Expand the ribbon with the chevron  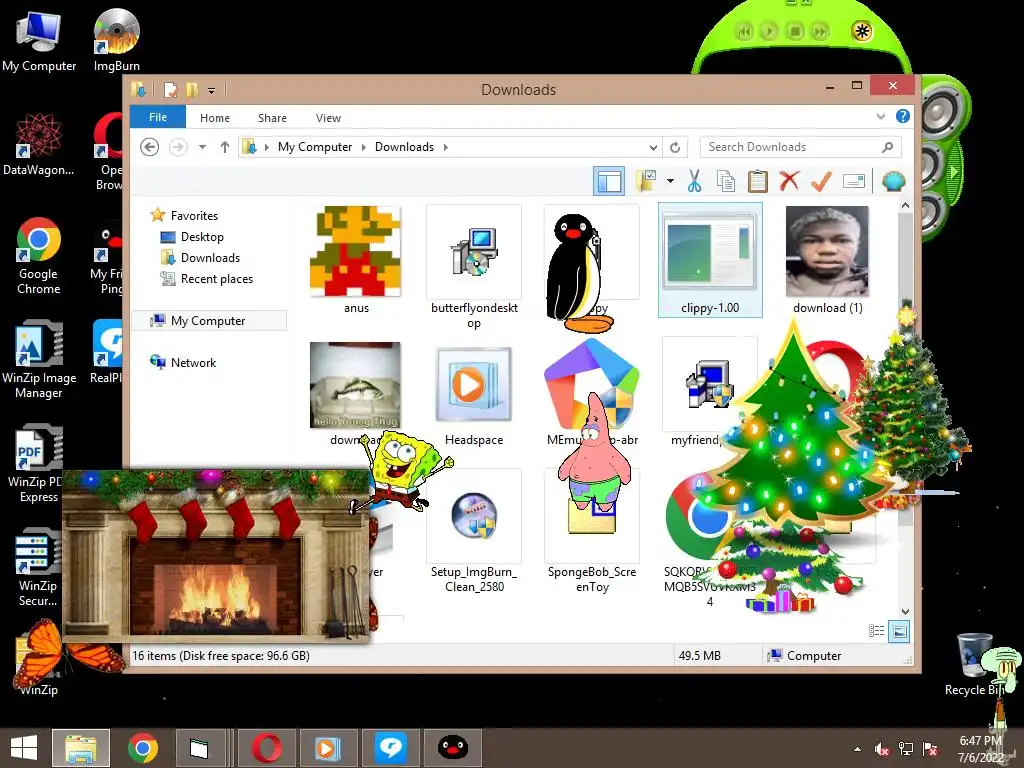point(880,116)
